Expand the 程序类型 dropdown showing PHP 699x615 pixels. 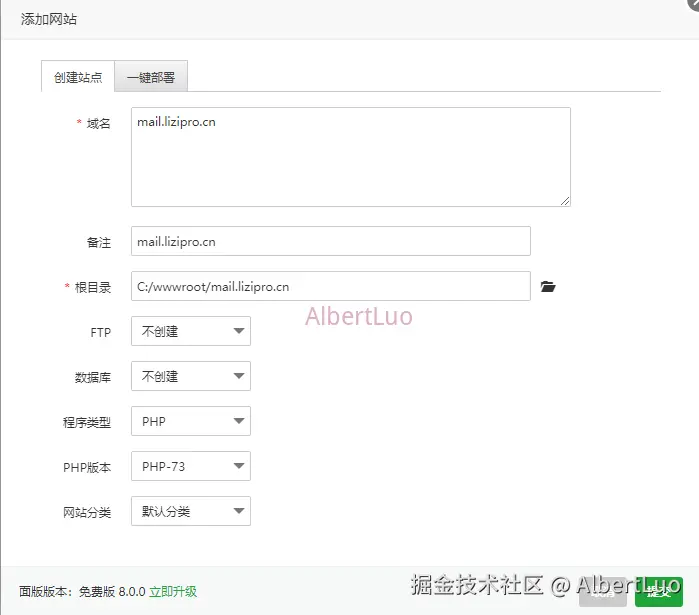click(x=191, y=421)
